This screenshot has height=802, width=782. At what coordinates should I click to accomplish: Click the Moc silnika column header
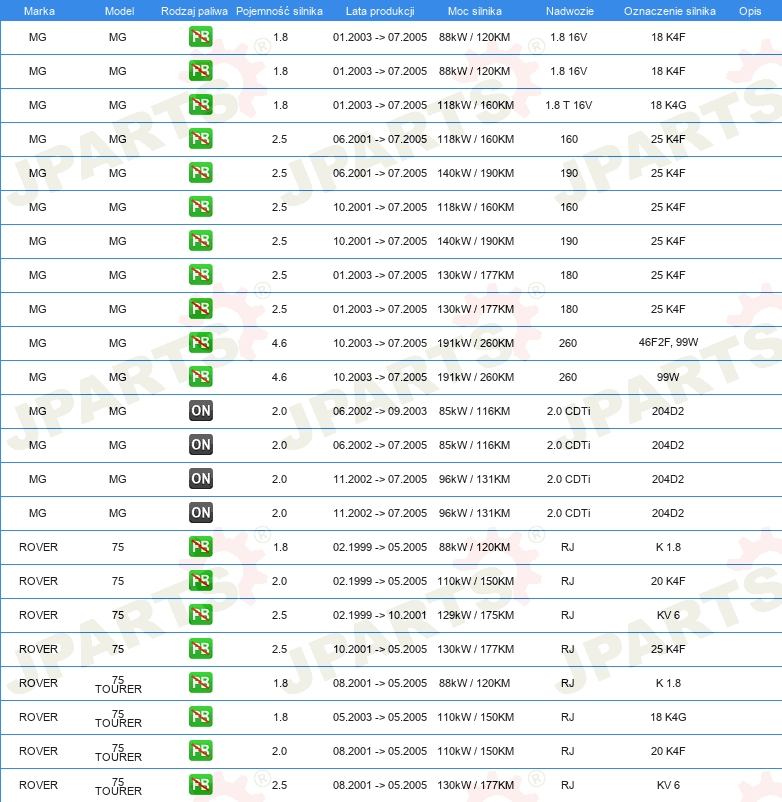pyautogui.click(x=475, y=11)
